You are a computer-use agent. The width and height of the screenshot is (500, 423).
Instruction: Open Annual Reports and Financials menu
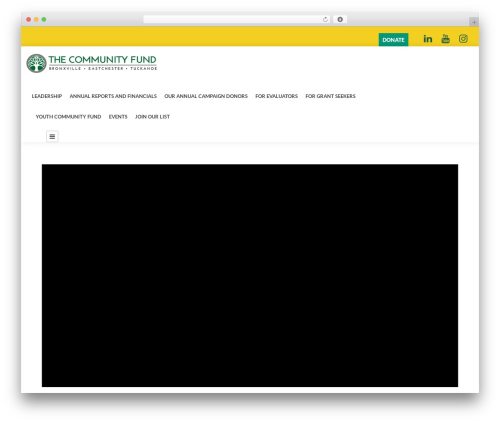tap(113, 96)
